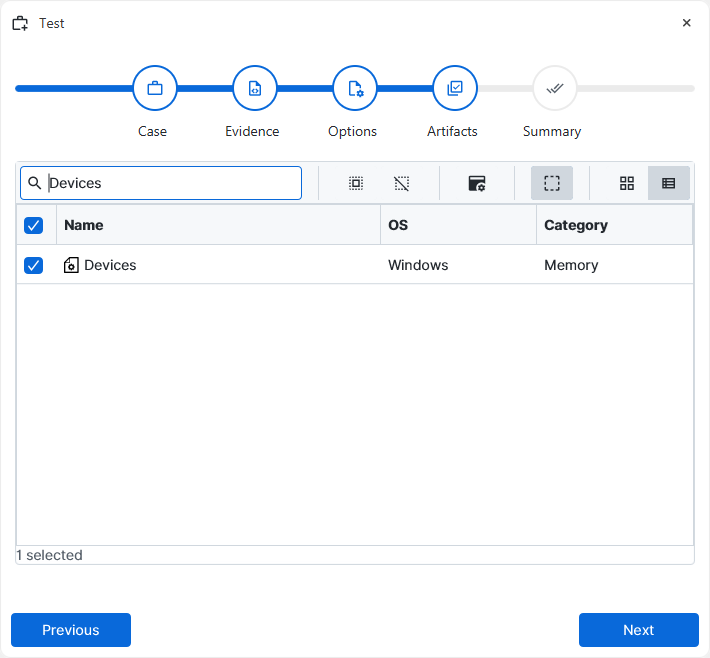
Task: Click the deselect all artifacts icon
Action: pos(401,183)
